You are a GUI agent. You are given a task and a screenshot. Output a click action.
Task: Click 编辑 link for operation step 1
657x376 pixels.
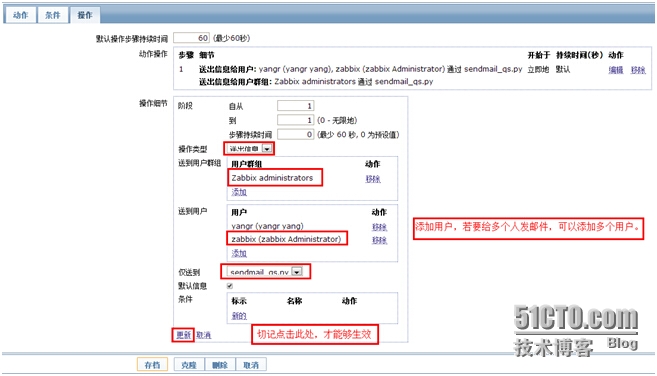pyautogui.click(x=616, y=70)
